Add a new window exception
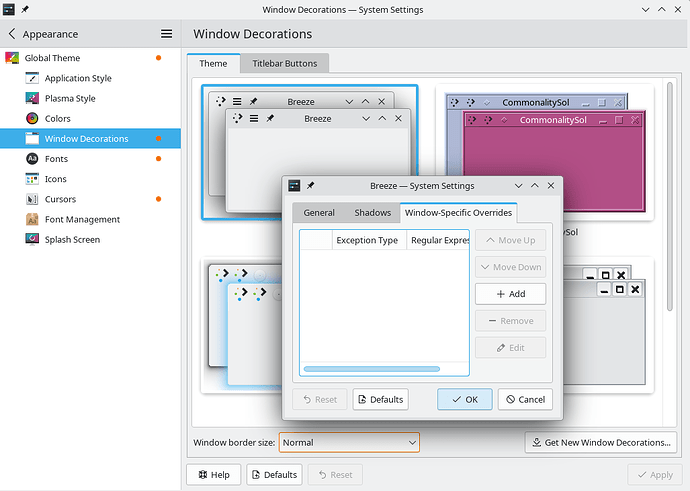This screenshot has height=491, width=690. click(x=510, y=294)
